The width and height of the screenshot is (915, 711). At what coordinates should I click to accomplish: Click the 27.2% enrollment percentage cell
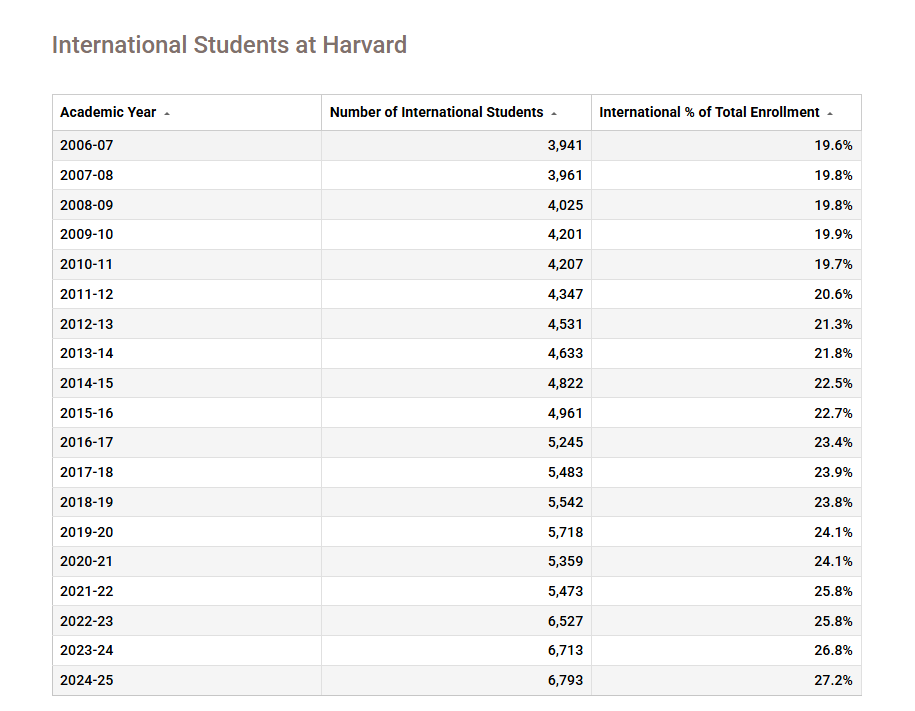833,680
